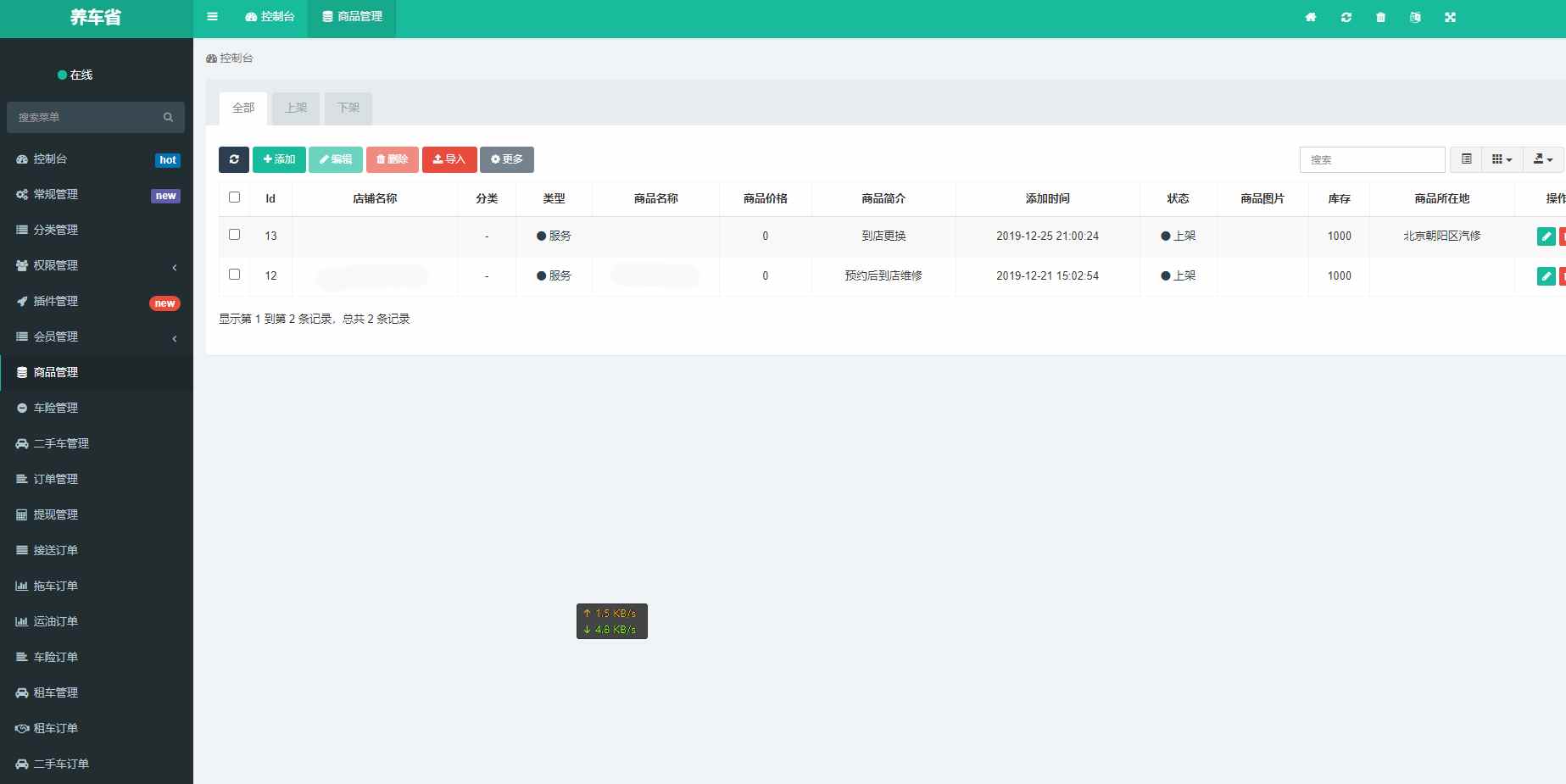
Task: Select checkbox for row Id 12
Action: [235, 275]
